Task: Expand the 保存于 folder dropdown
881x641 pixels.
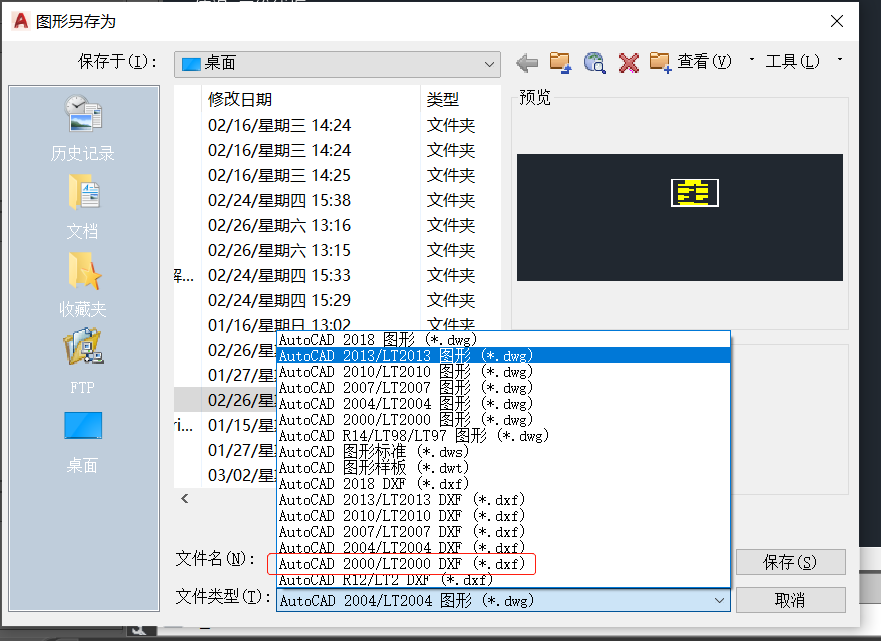Action: 489,64
